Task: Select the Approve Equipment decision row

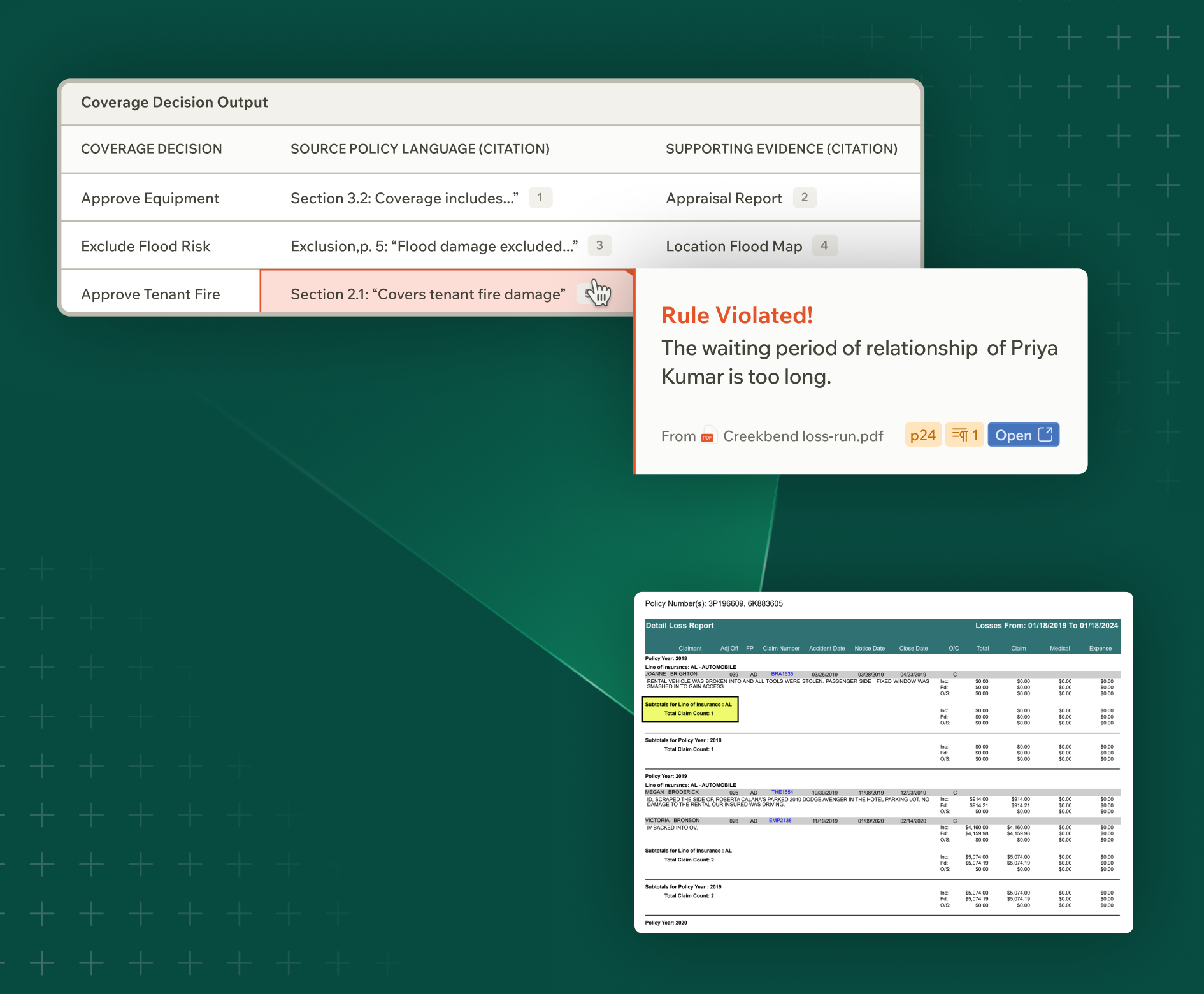Action: click(150, 198)
